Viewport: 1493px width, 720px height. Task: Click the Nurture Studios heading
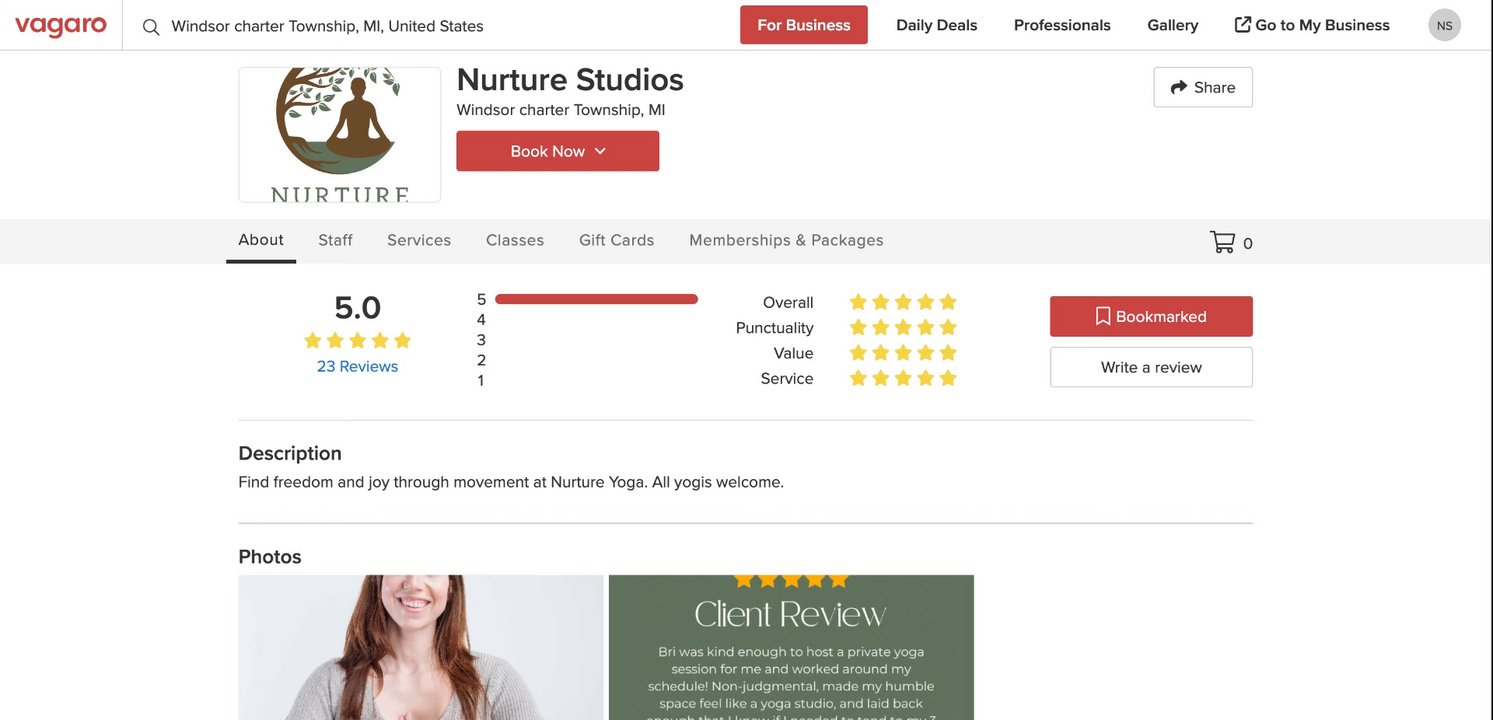[x=570, y=79]
